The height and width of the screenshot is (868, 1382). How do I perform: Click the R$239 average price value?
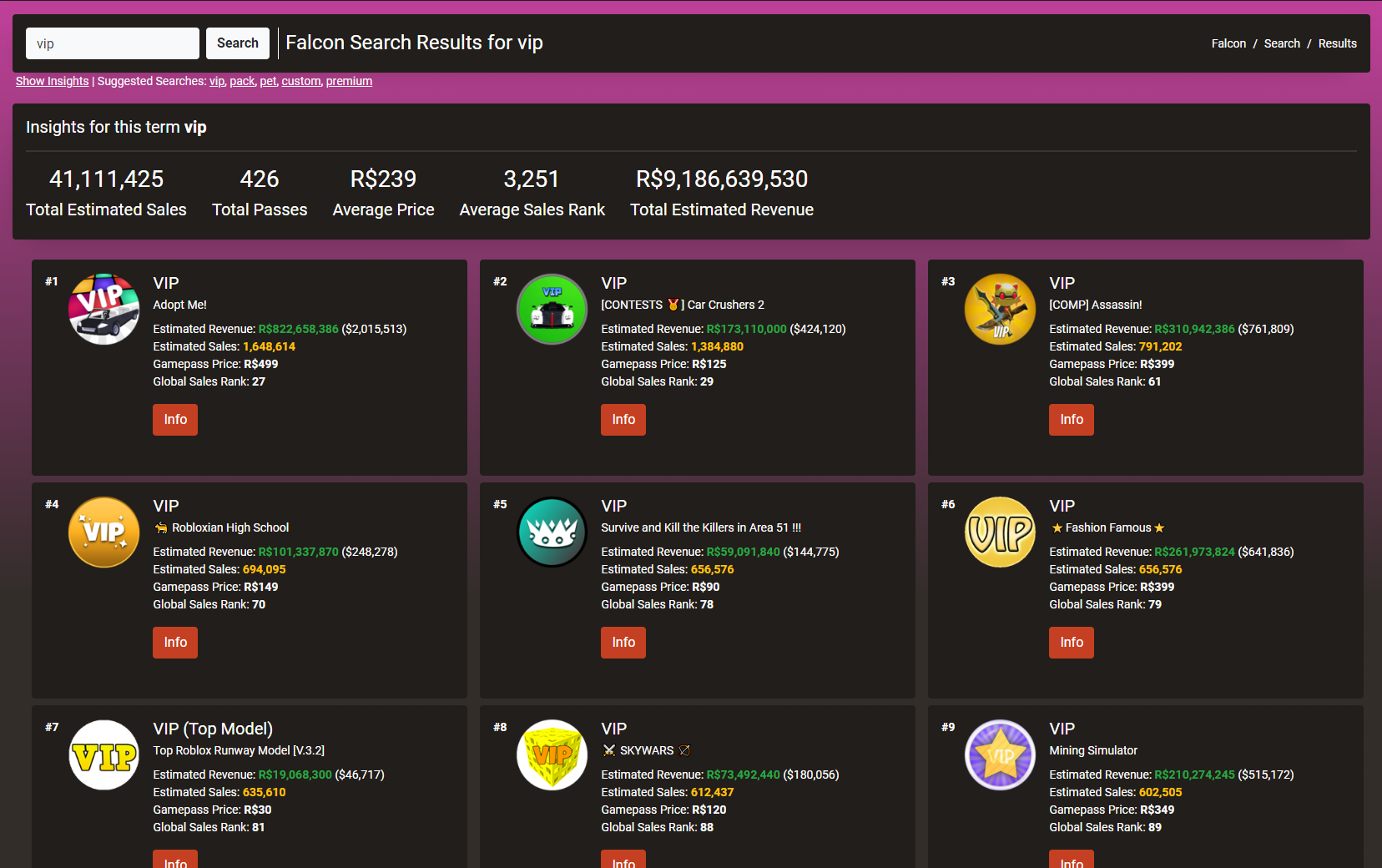(x=383, y=179)
